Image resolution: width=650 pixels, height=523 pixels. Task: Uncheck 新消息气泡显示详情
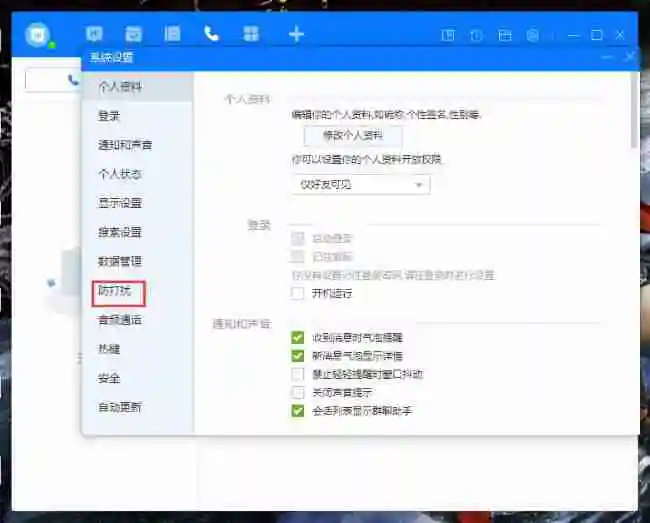click(298, 356)
